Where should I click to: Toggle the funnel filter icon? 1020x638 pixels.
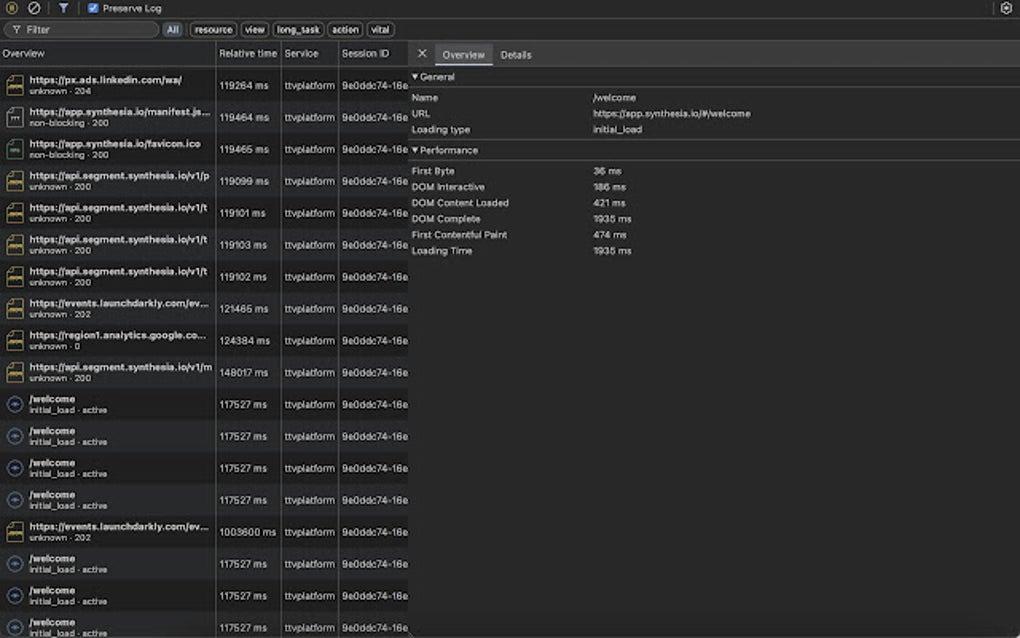[63, 8]
